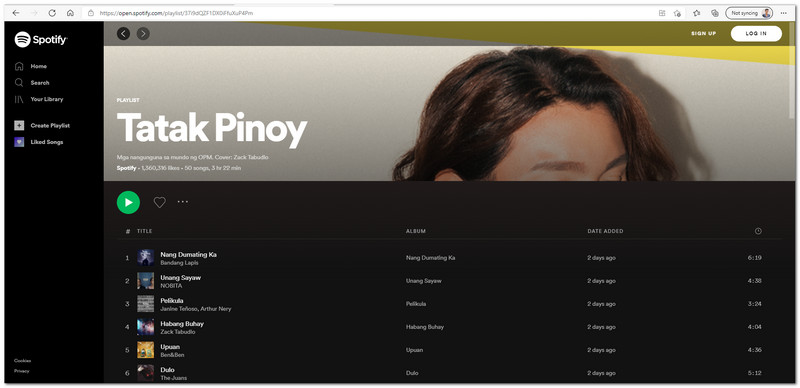Open Upuan album link

pos(414,350)
